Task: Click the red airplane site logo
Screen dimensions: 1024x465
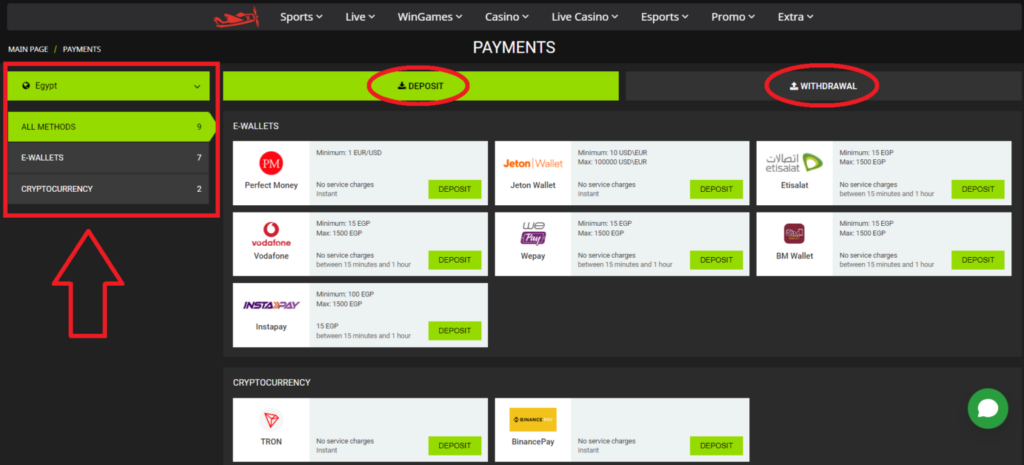Action: (236, 18)
